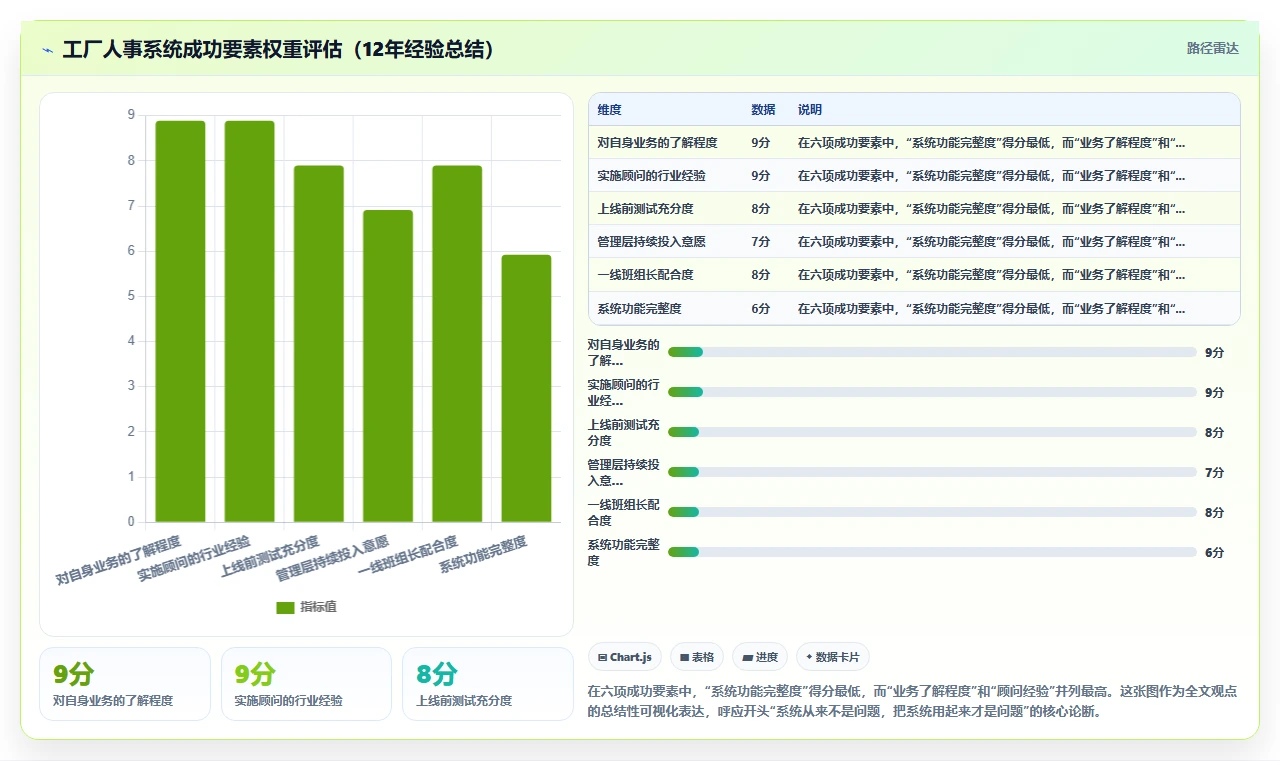Screen dimensions: 1280x761
Task: Select table row 实施顾问的行业经验
Action: pyautogui.click(x=914, y=176)
